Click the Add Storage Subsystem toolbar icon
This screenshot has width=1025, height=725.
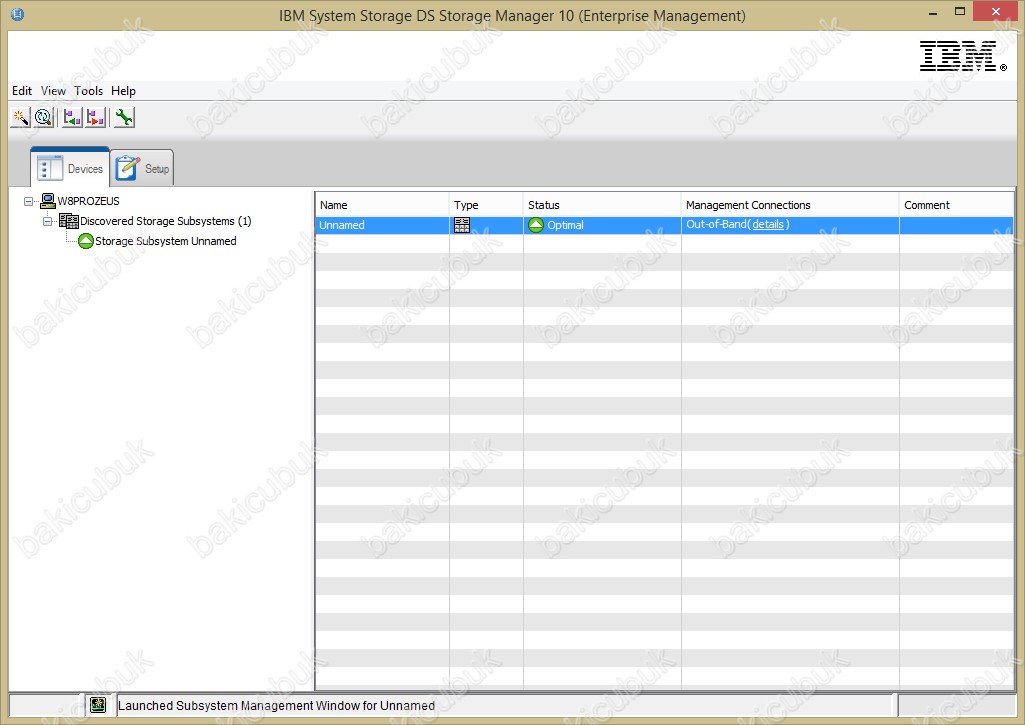72,118
